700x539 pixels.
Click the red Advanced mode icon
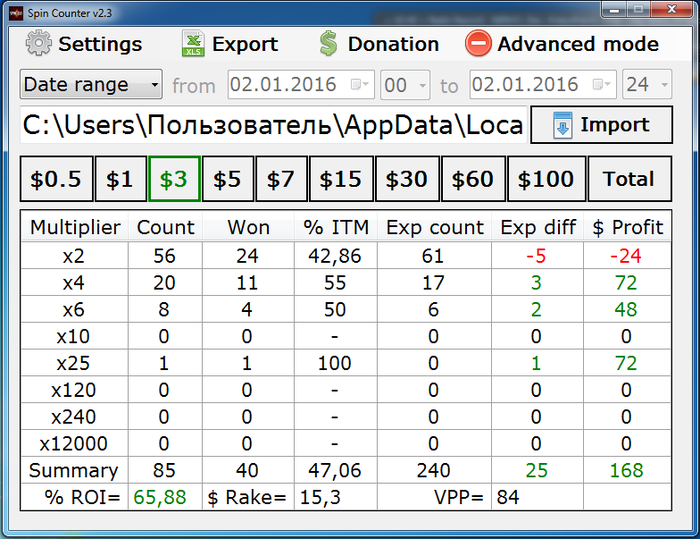[478, 43]
